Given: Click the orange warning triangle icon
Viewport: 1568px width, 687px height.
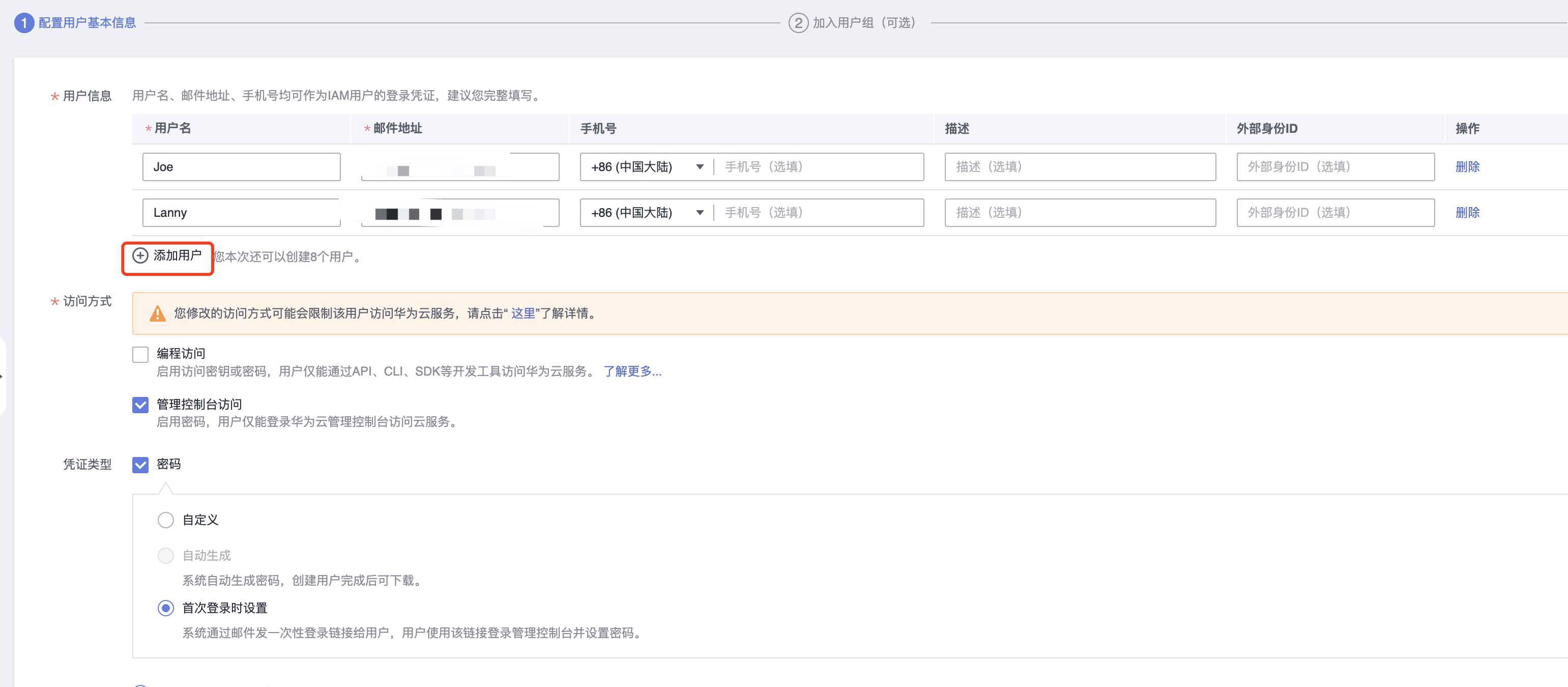Looking at the screenshot, I should click(x=157, y=313).
